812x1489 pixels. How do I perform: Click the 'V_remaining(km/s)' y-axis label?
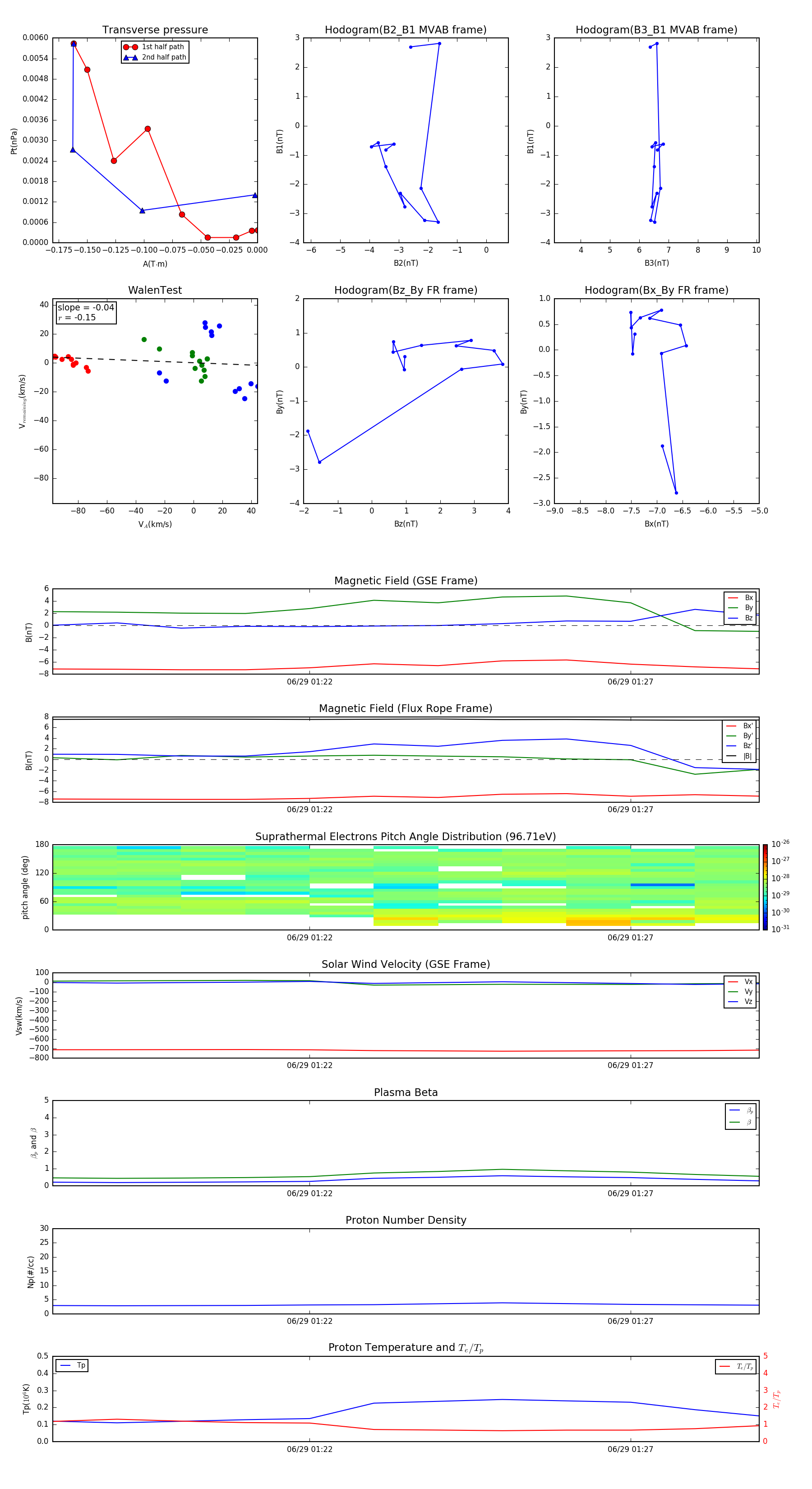tap(23, 401)
